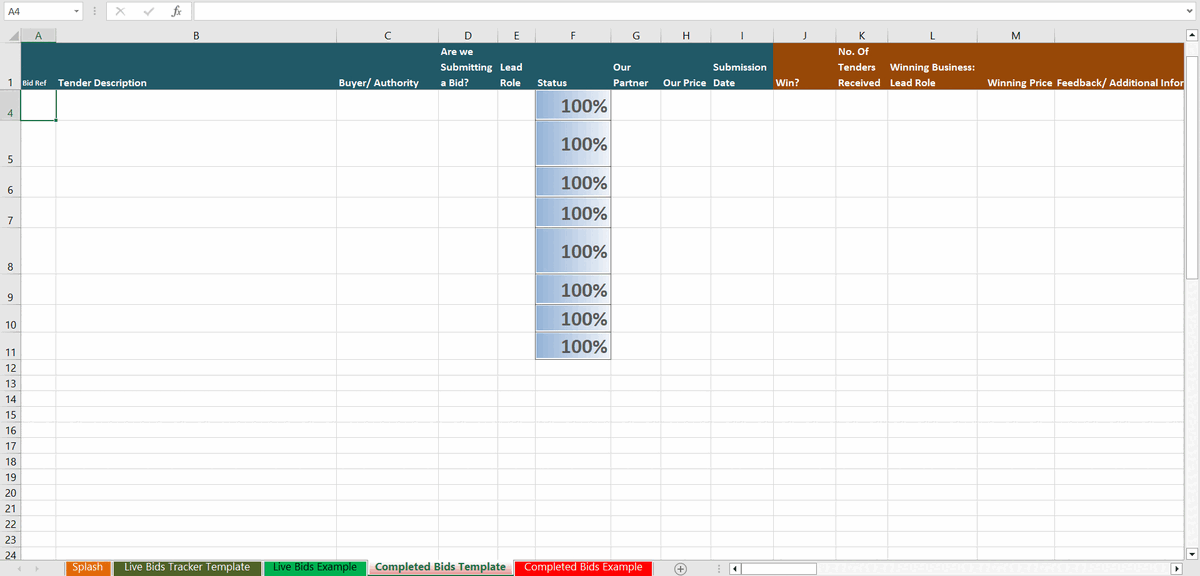Click the 100% status bar in row 4

coord(572,104)
